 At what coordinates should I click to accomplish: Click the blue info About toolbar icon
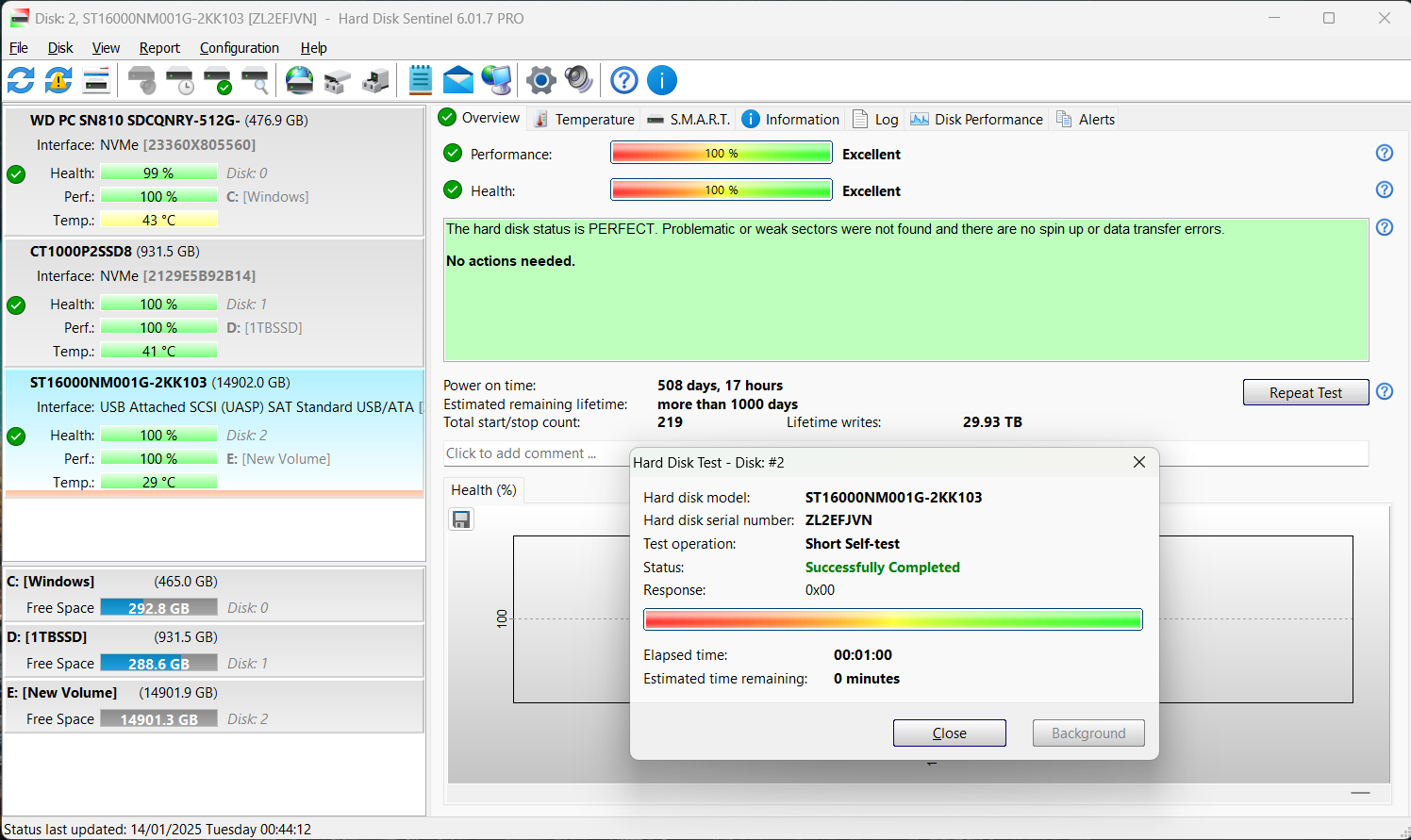(662, 80)
